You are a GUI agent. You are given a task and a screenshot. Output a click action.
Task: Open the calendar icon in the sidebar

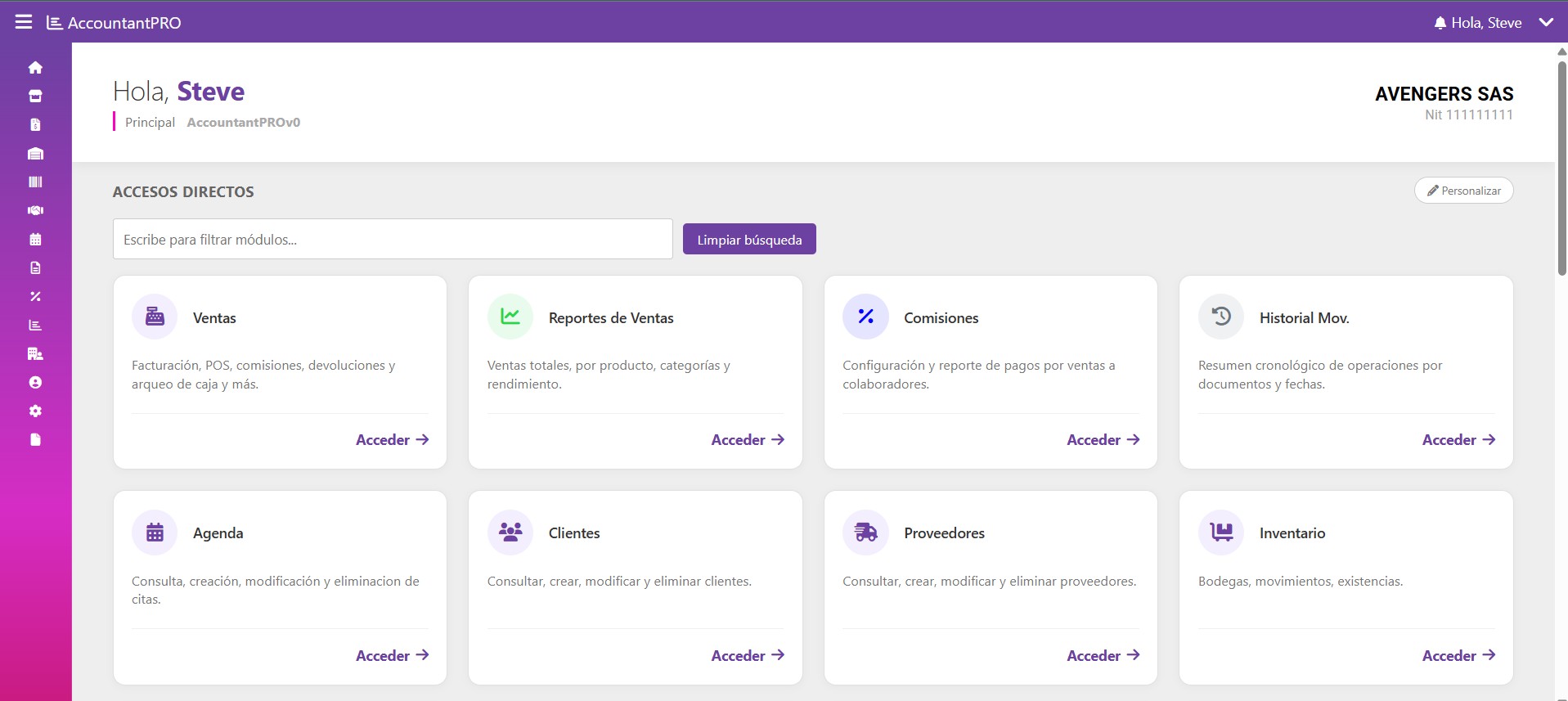point(35,239)
